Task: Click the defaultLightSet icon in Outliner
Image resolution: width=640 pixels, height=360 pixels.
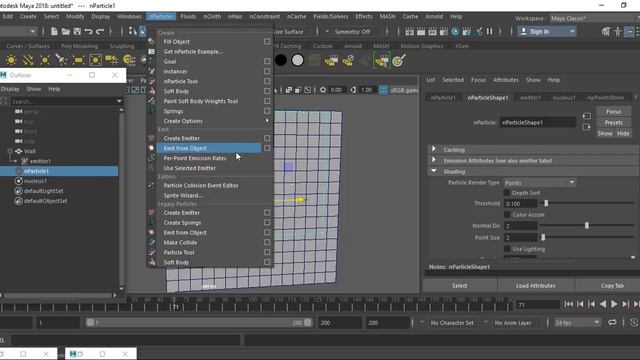Action: (x=18, y=191)
